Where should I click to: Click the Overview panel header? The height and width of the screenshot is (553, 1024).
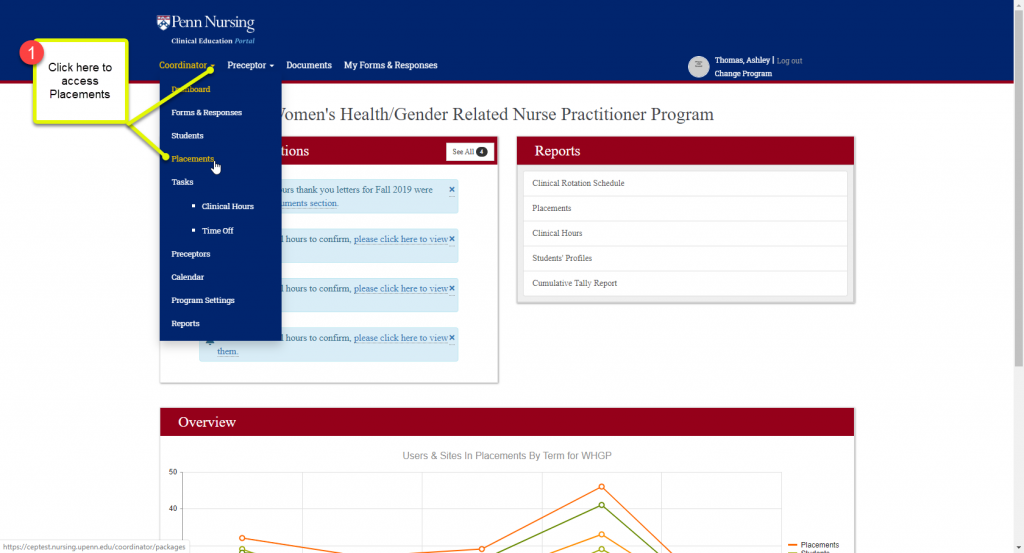pyautogui.click(x=507, y=422)
